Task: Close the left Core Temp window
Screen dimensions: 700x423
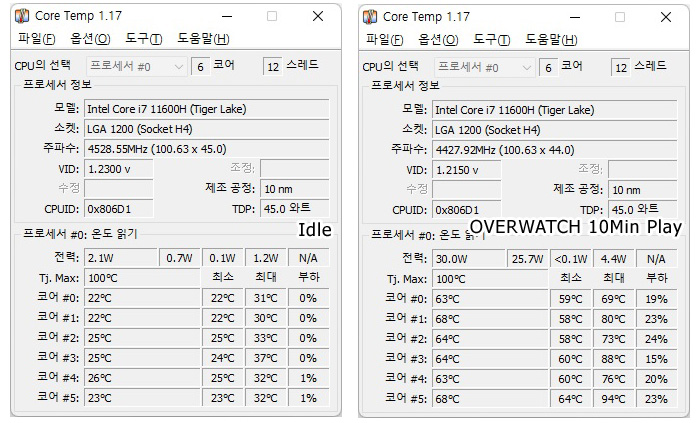Action: [318, 16]
